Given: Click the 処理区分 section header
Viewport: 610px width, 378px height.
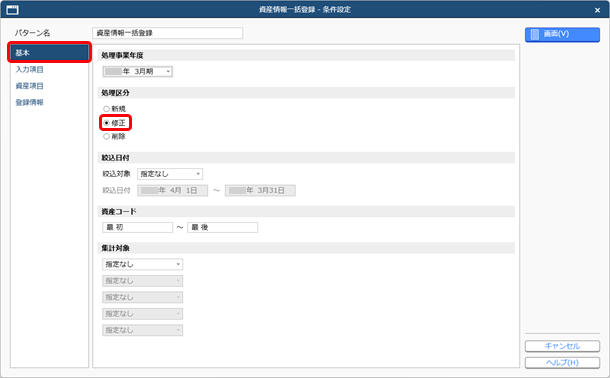Looking at the screenshot, I should pos(306,93).
